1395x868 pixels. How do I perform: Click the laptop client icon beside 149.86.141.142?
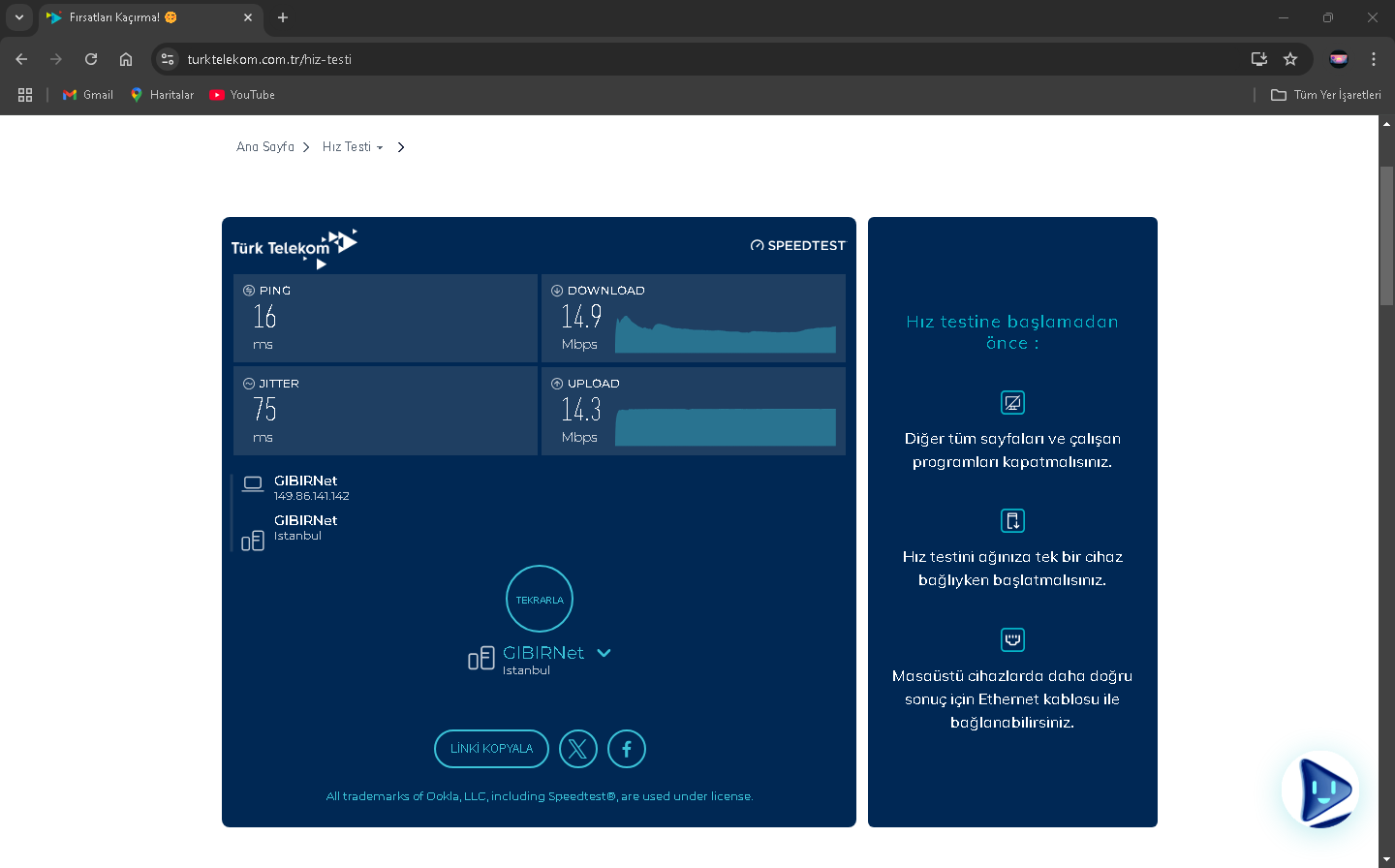(253, 483)
